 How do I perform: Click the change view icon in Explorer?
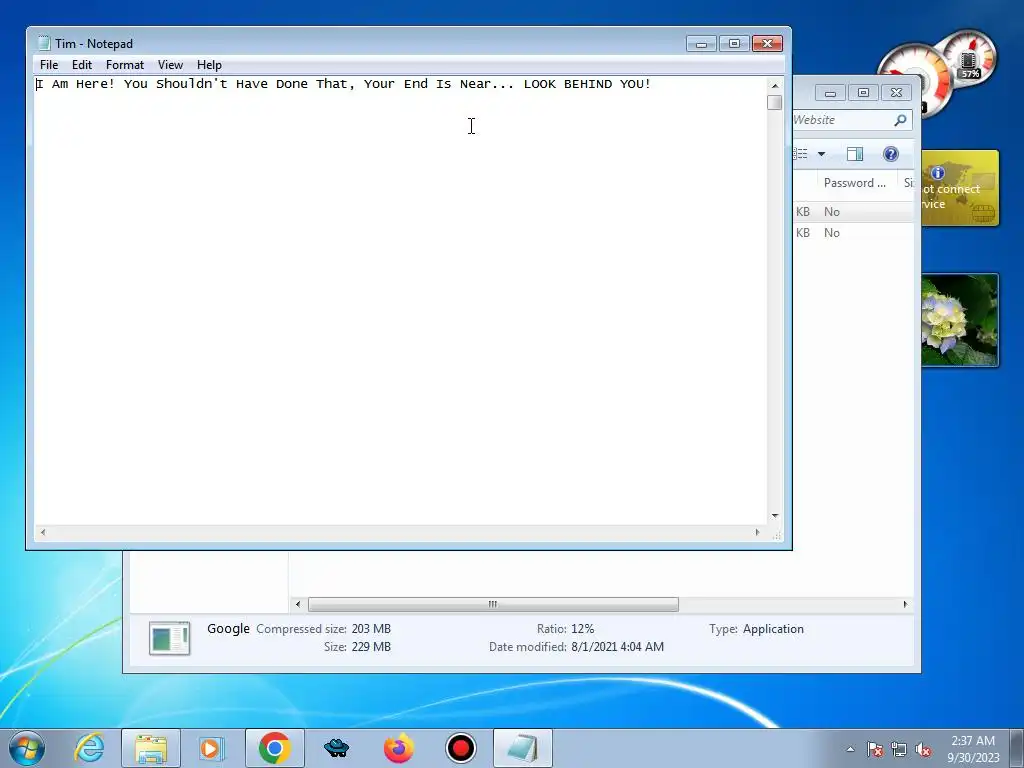[801, 154]
